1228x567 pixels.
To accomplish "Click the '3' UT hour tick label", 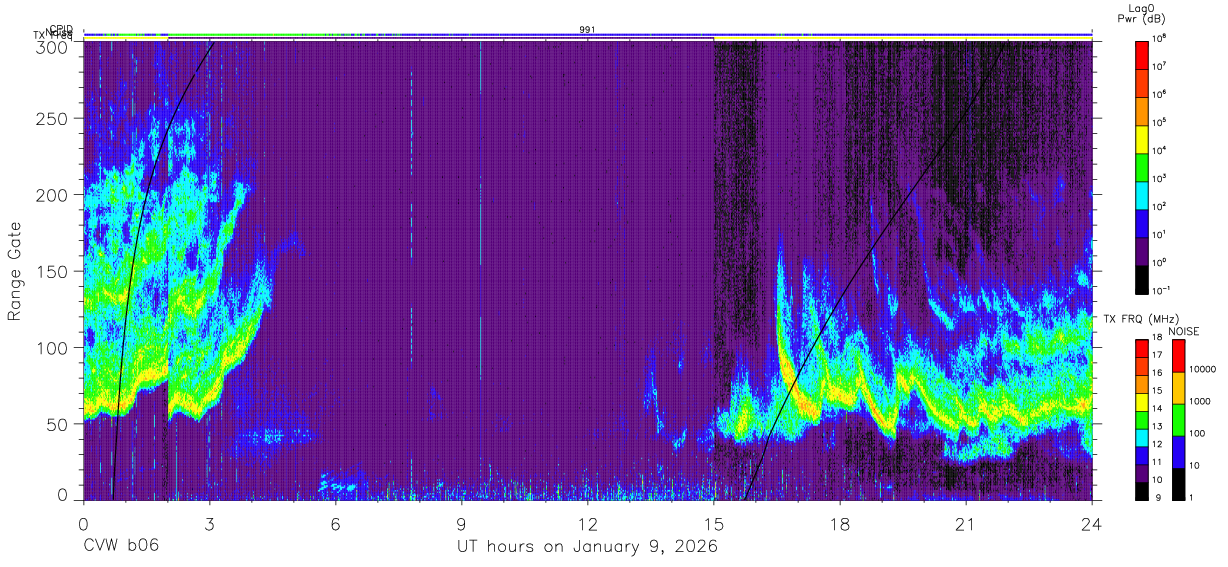I will tap(209, 523).
